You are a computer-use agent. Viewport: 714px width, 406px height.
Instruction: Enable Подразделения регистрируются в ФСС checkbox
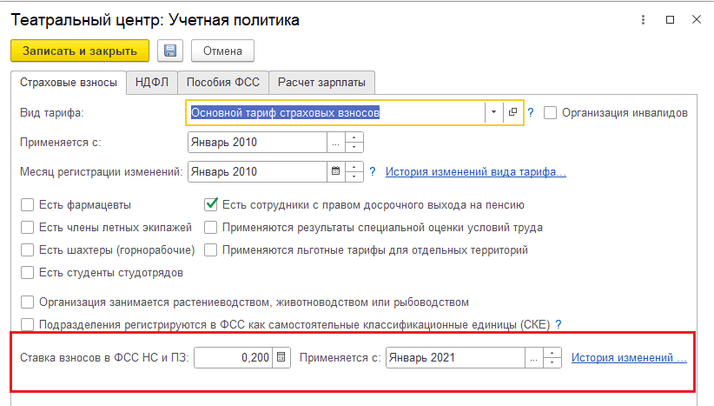pyautogui.click(x=27, y=325)
